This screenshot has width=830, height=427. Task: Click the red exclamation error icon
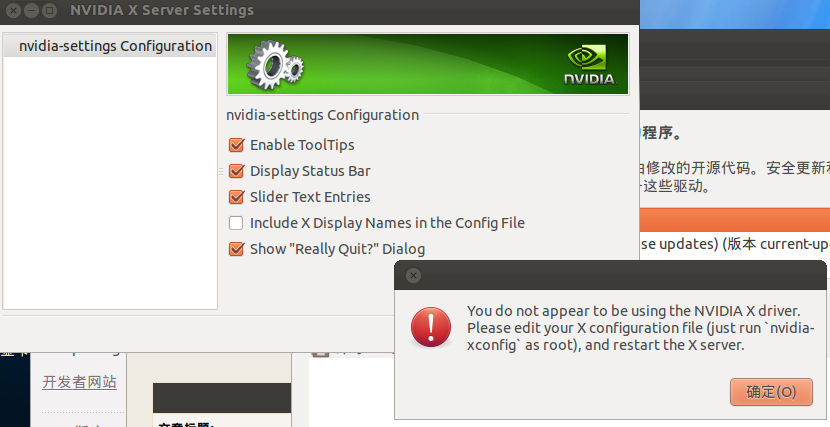431,328
